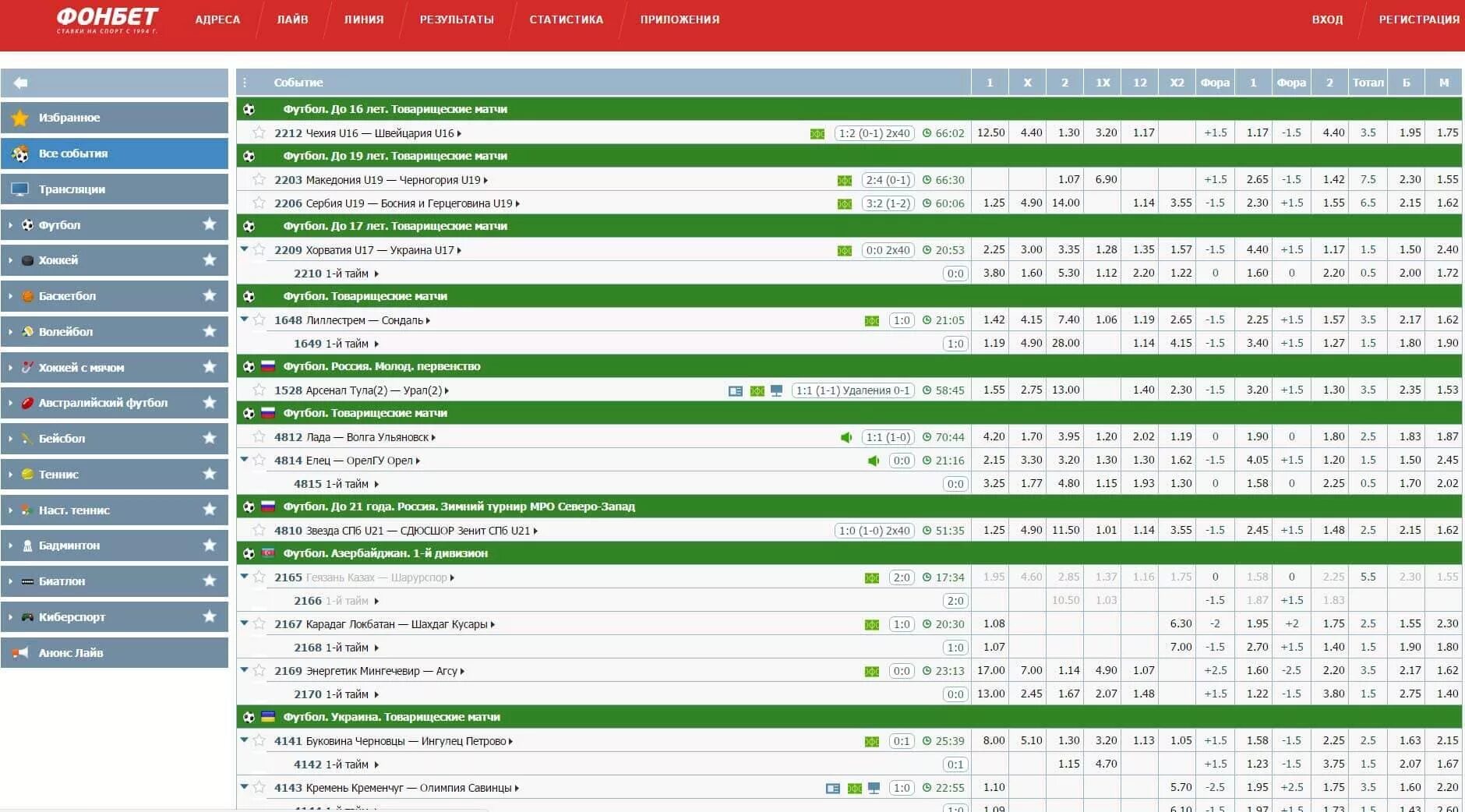Image resolution: width=1465 pixels, height=812 pixels.
Task: Open Бадминтон category in sidebar
Action: pyautogui.click(x=115, y=545)
